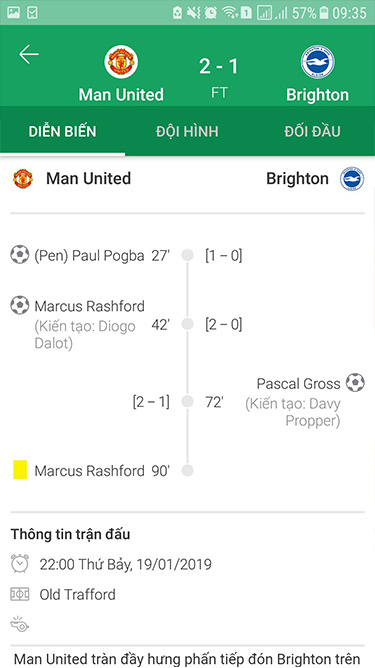
Task: Tap small Man United logo in team row
Action: [23, 179]
